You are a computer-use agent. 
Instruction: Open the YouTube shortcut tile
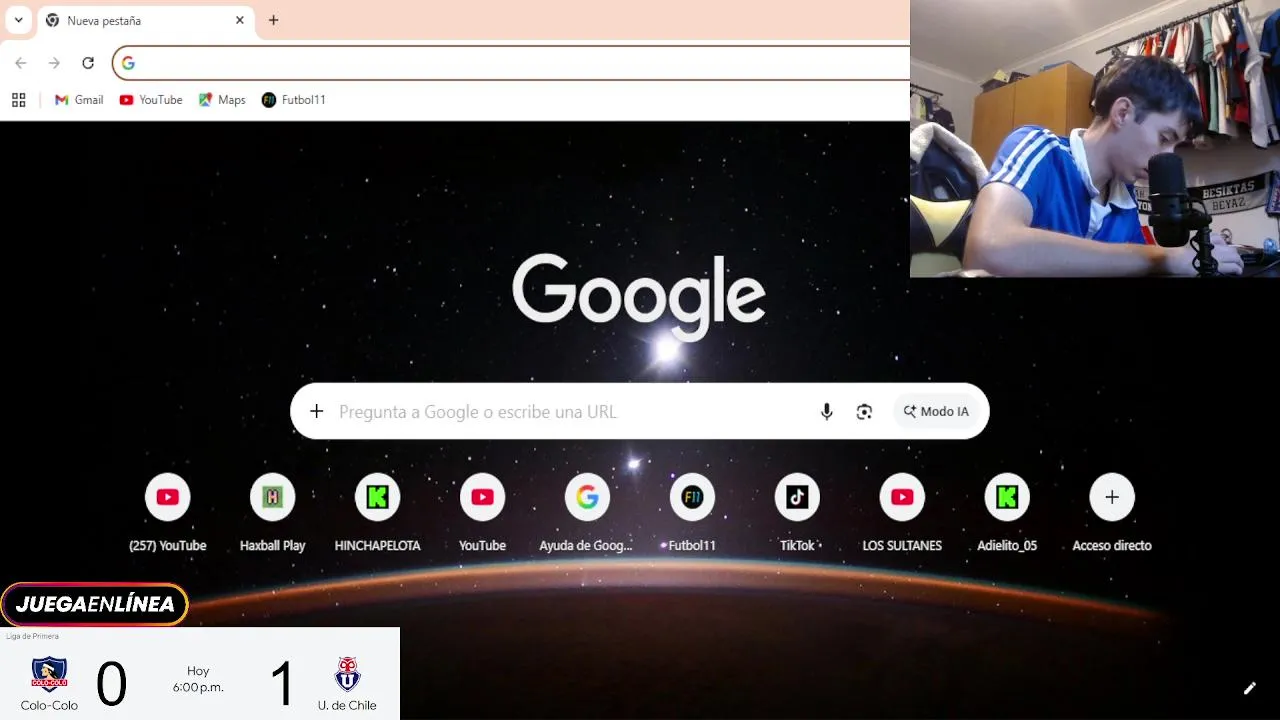coord(482,512)
